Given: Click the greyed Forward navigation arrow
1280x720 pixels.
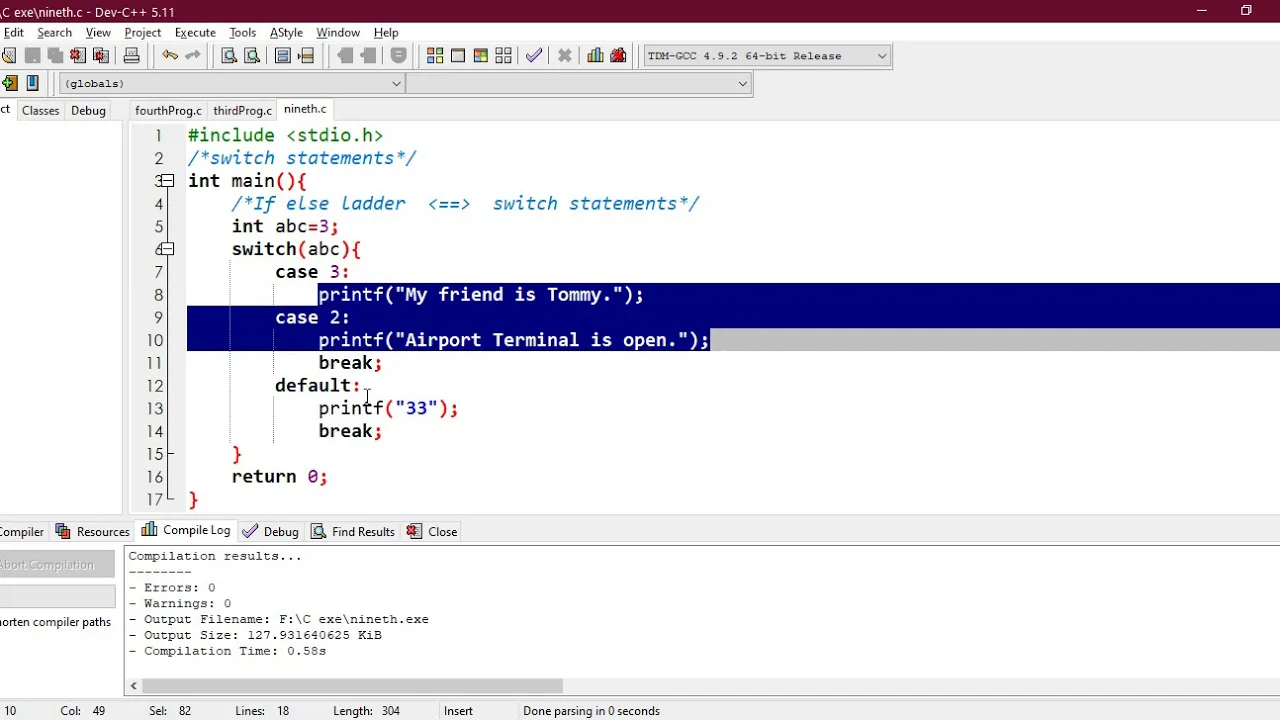Looking at the screenshot, I should pos(368,56).
